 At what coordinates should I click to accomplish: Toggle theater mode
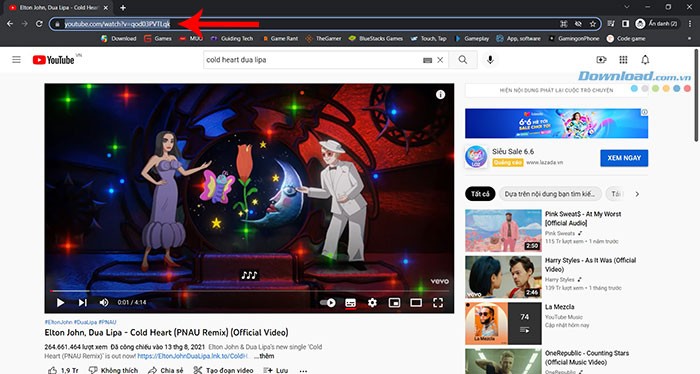click(416, 303)
